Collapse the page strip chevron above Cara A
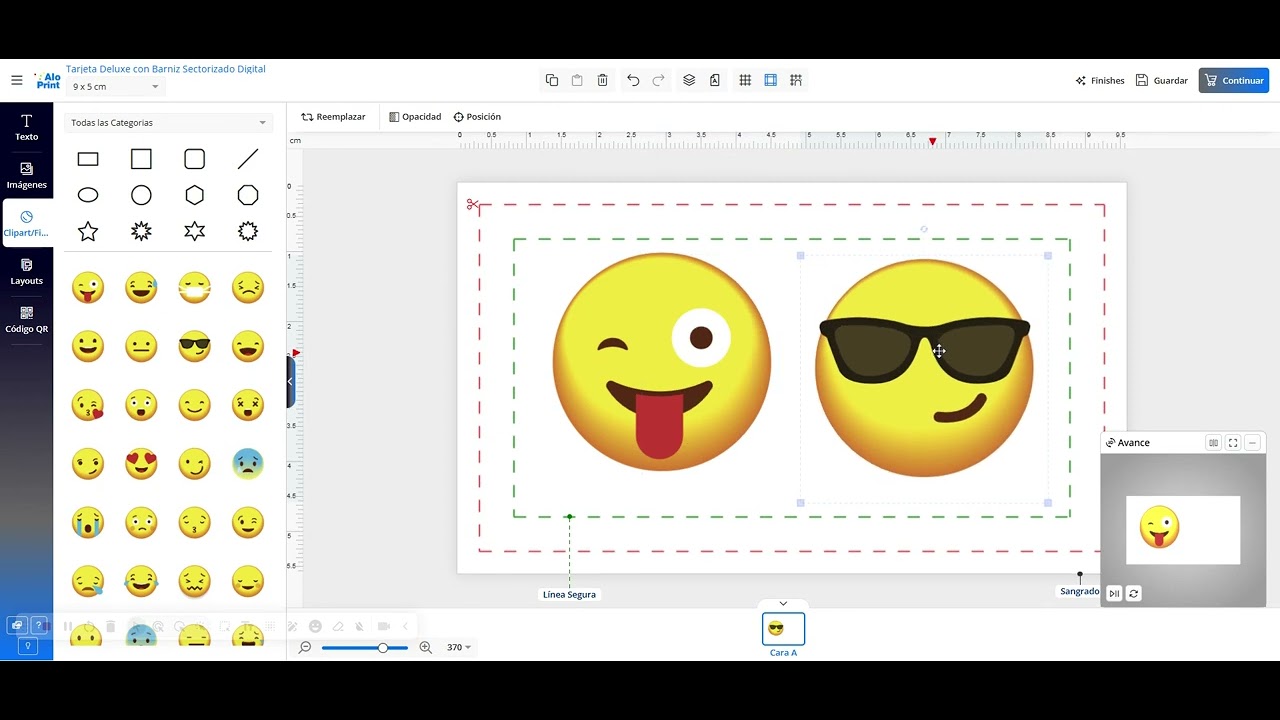Image resolution: width=1280 pixels, height=720 pixels. point(783,604)
